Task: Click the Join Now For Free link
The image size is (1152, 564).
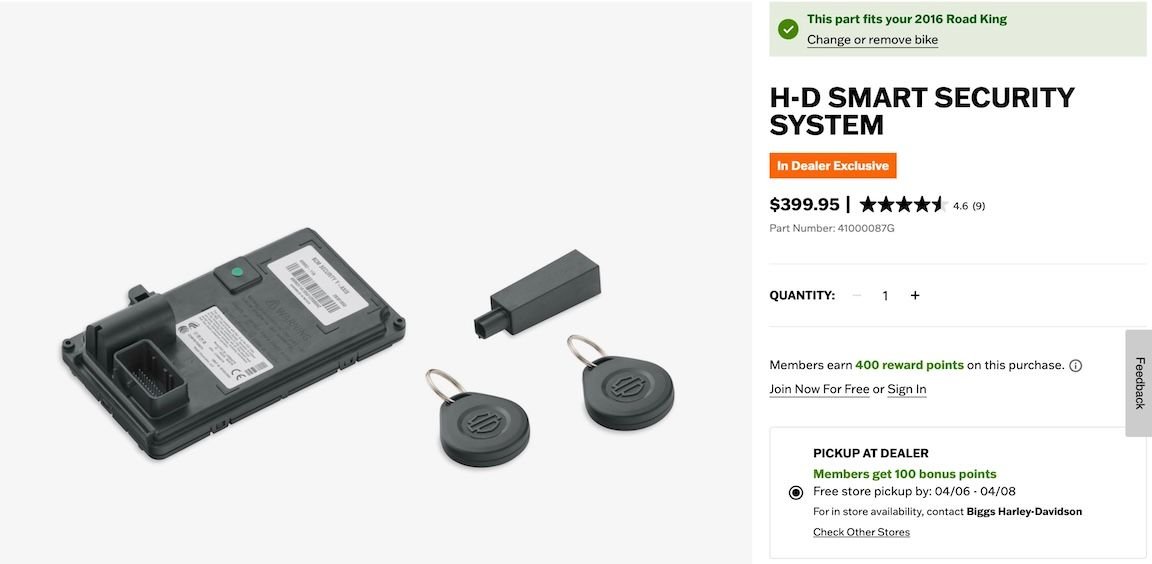Action: pos(819,389)
